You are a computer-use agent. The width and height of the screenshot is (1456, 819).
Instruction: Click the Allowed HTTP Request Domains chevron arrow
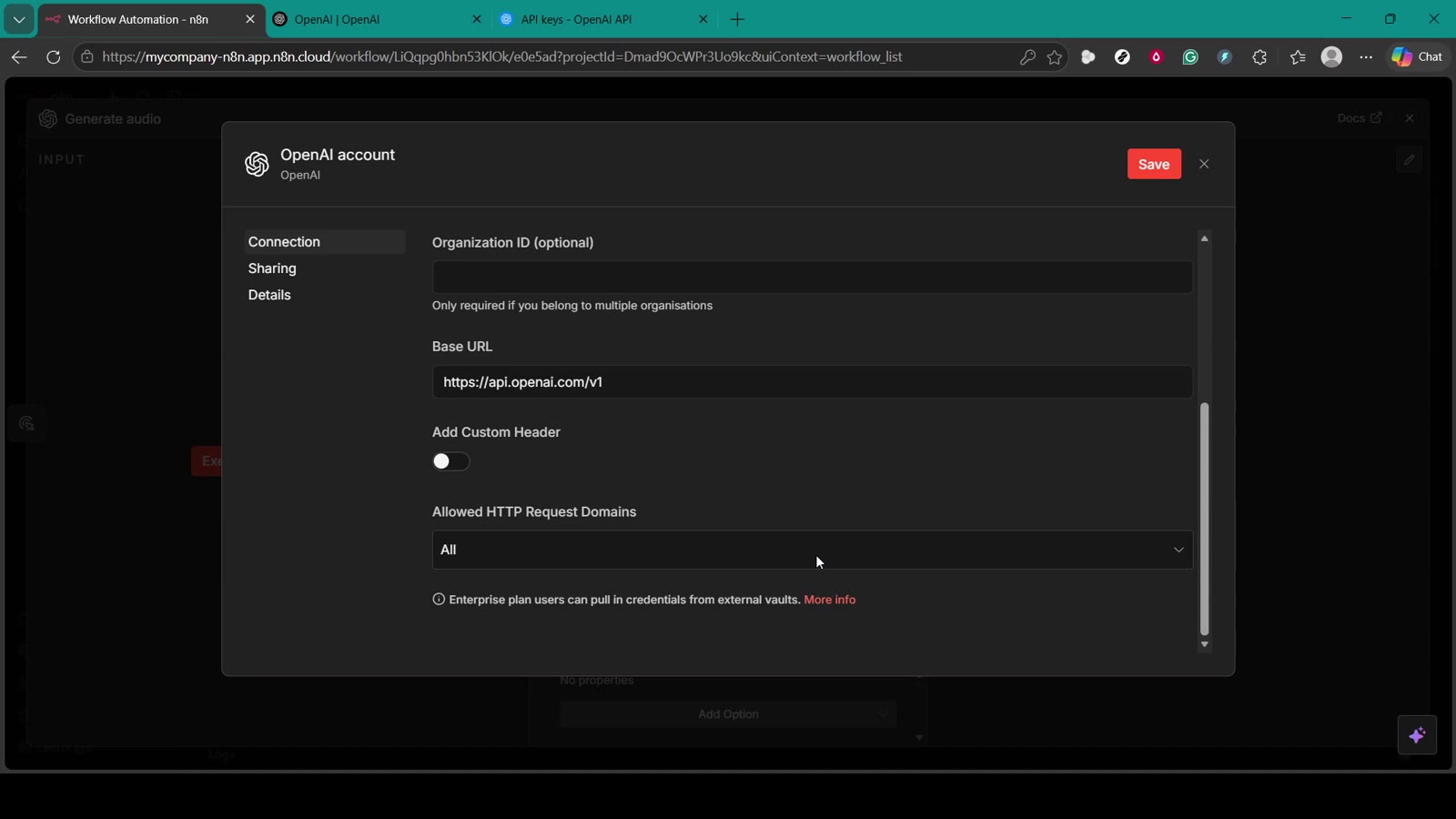[1178, 550]
